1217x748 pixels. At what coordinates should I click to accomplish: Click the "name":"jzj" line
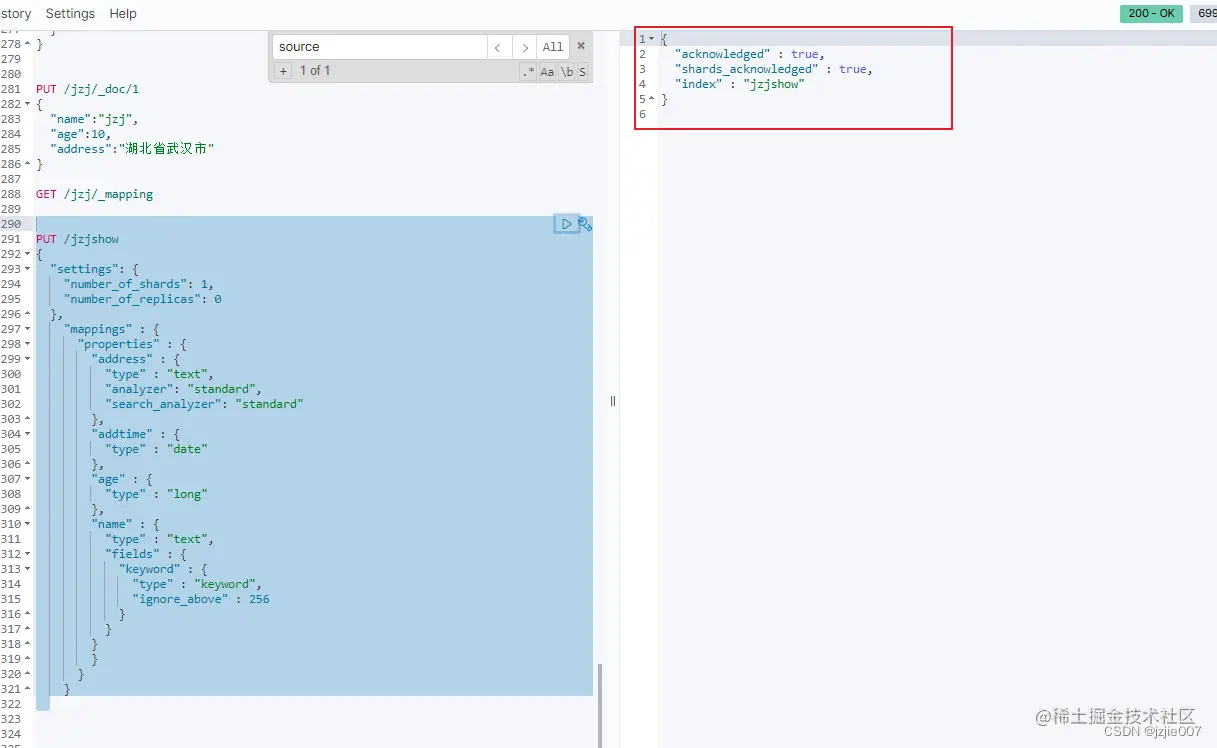[x=95, y=119]
